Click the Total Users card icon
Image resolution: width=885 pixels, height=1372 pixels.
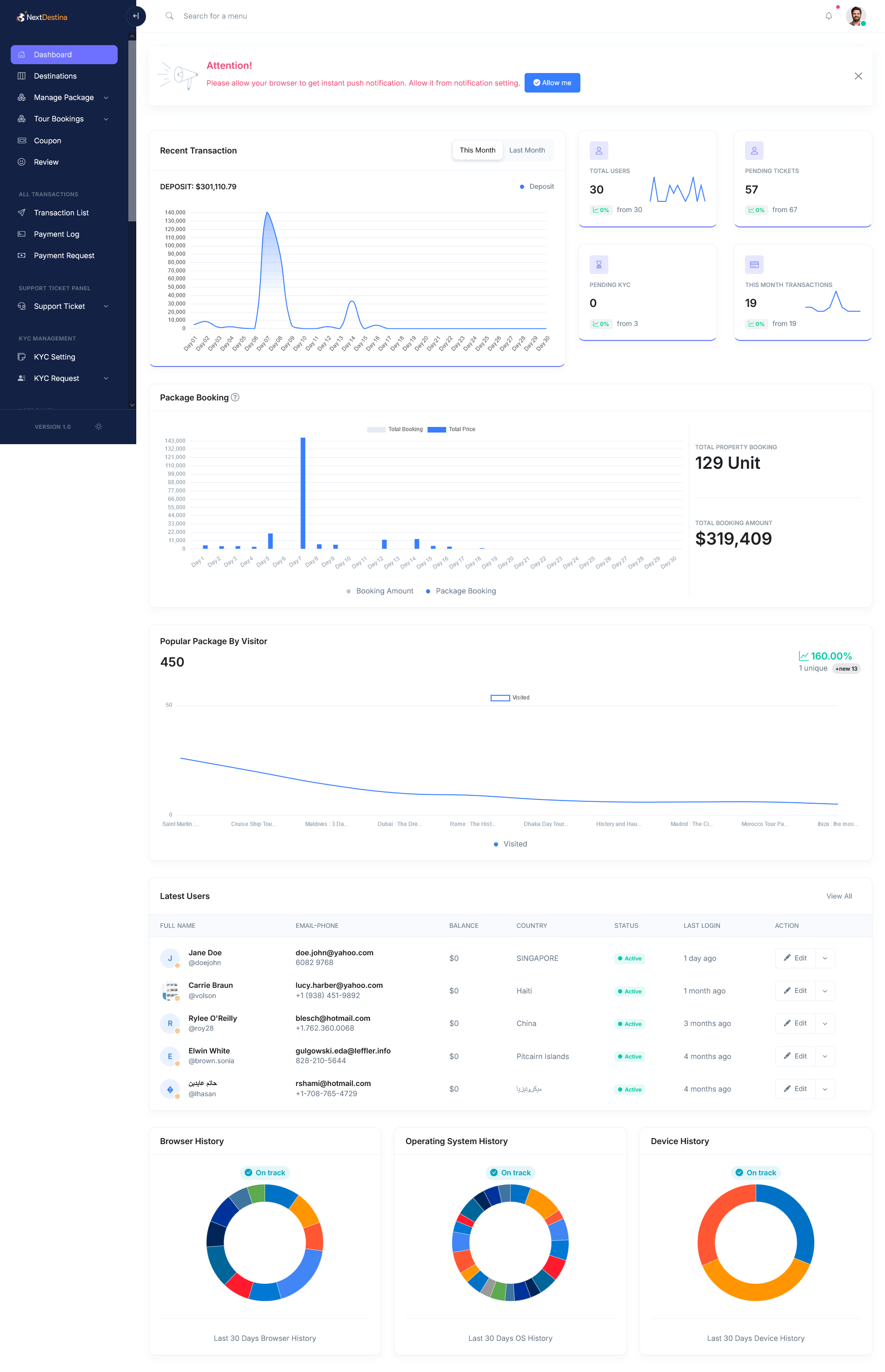tap(598, 151)
